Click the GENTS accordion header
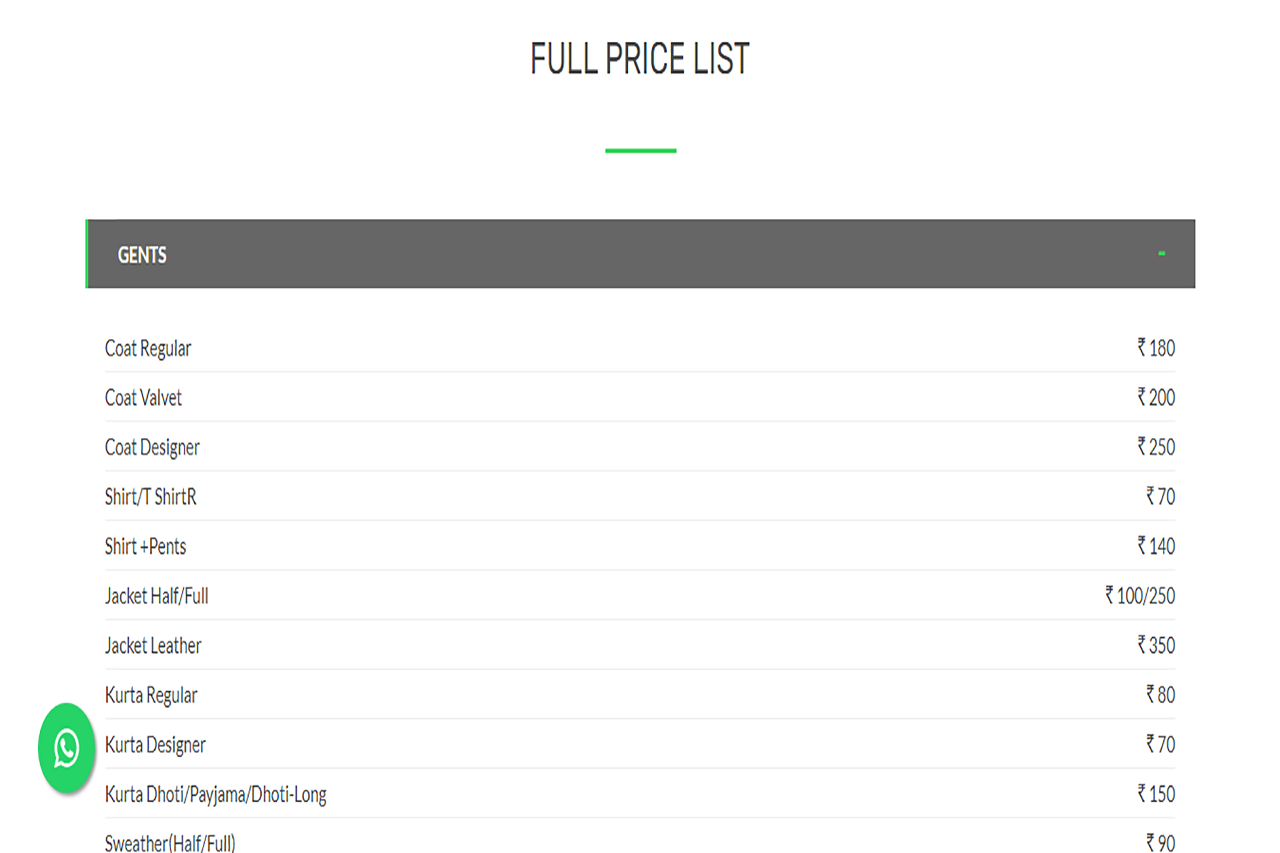 (640, 254)
